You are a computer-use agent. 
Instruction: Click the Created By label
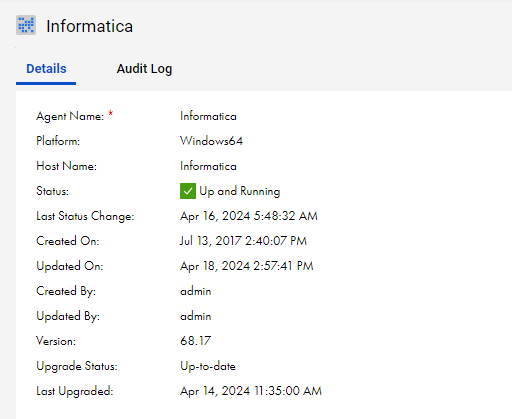coord(66,291)
